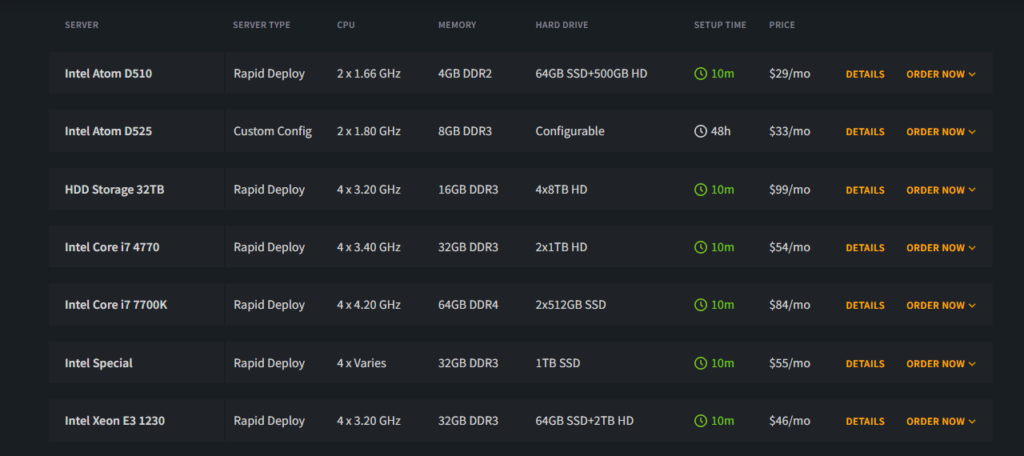Open Details for Intel Core i7 4770

(x=865, y=248)
